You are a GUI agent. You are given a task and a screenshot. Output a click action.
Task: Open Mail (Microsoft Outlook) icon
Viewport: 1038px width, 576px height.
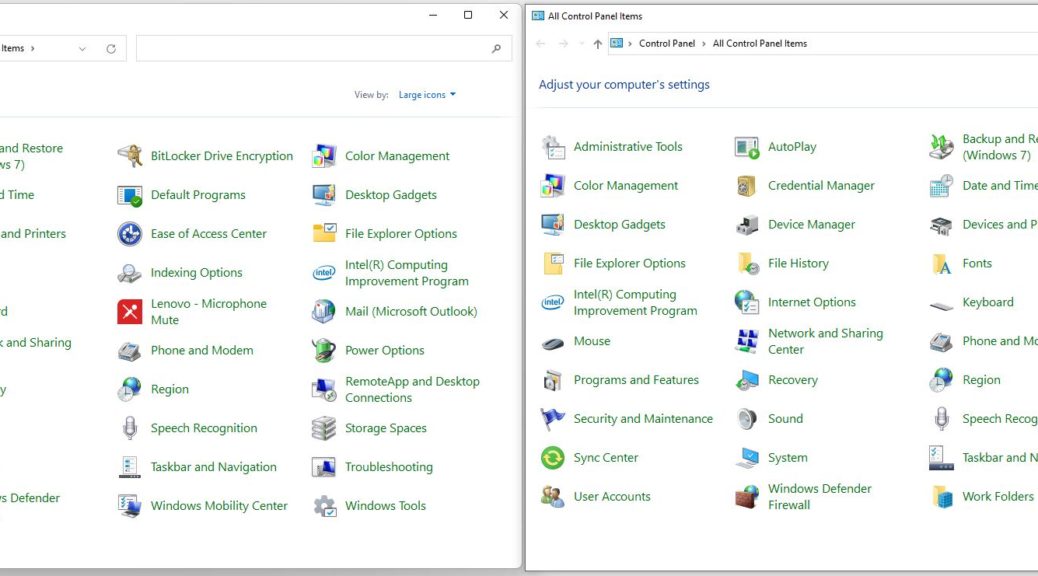pyautogui.click(x=324, y=311)
